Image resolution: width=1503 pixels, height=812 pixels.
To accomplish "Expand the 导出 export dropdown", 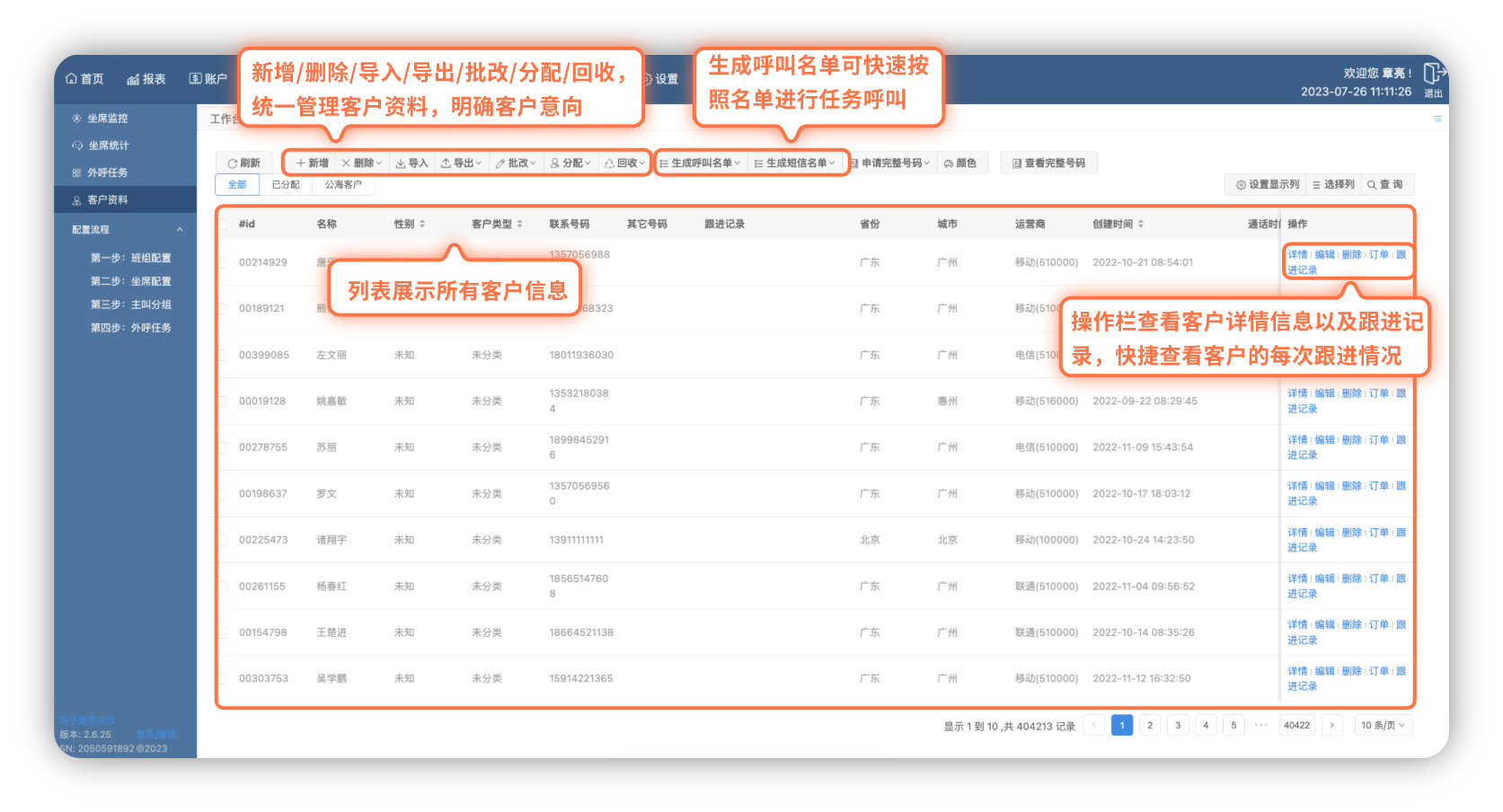I will (463, 163).
